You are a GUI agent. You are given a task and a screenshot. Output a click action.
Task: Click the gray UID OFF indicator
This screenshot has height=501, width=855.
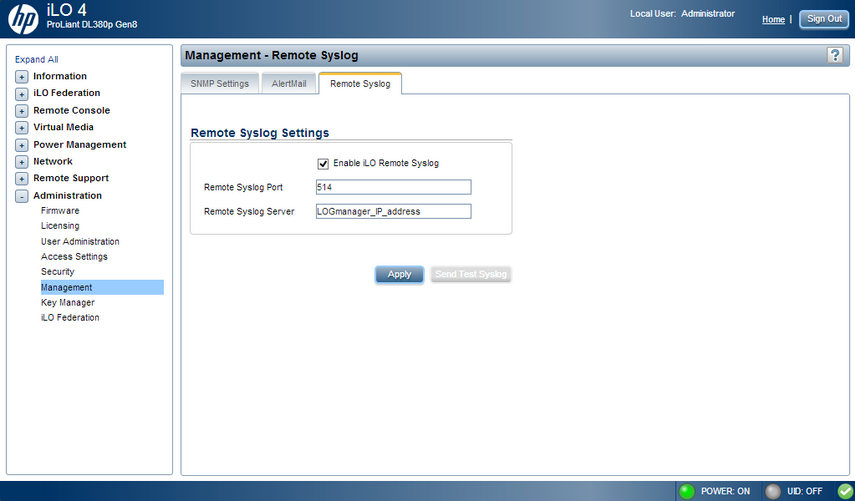coord(772,491)
